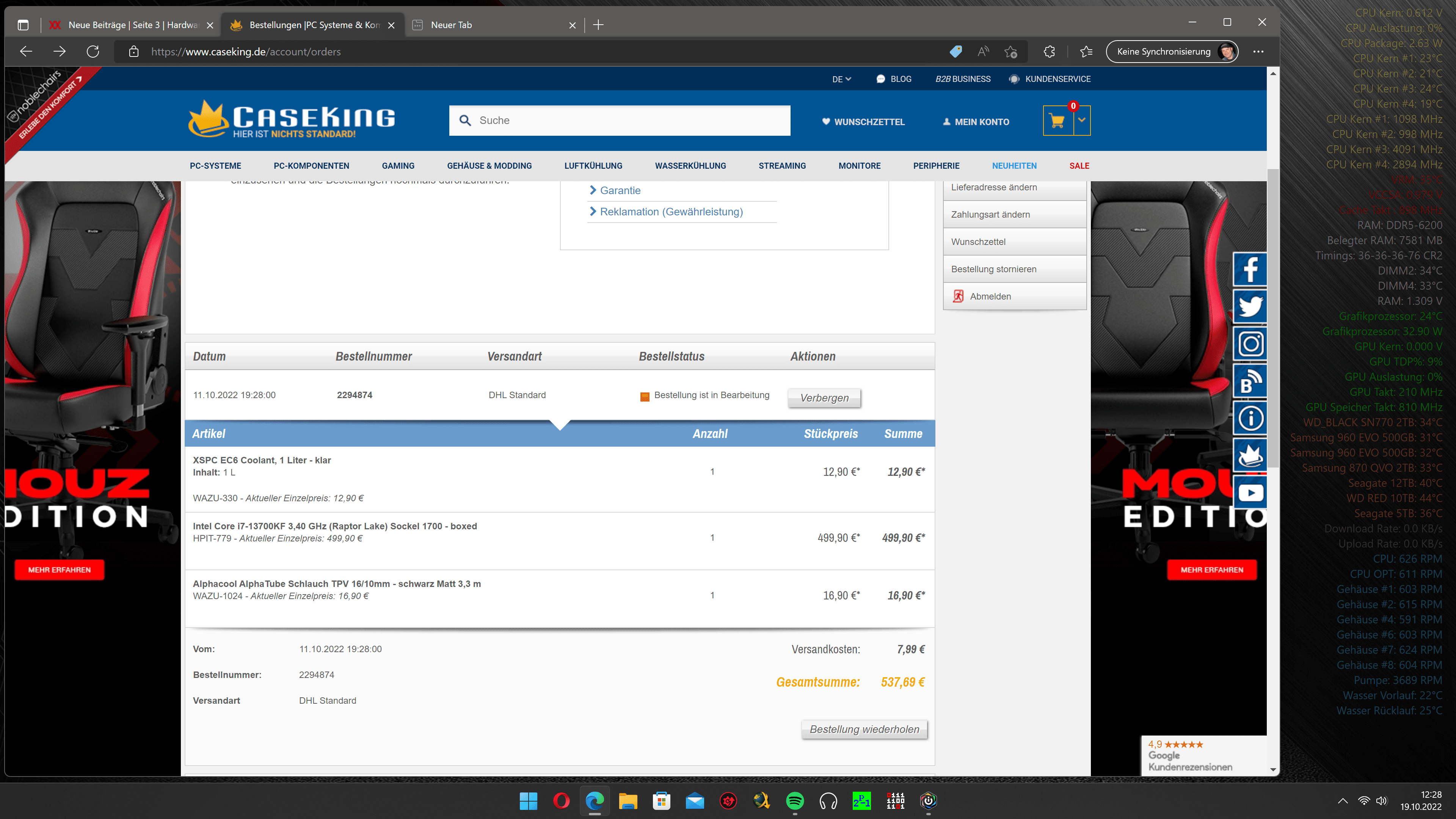The image size is (1456, 819).
Task: Open WUNSCHZETTEL link in header
Action: coord(863,121)
